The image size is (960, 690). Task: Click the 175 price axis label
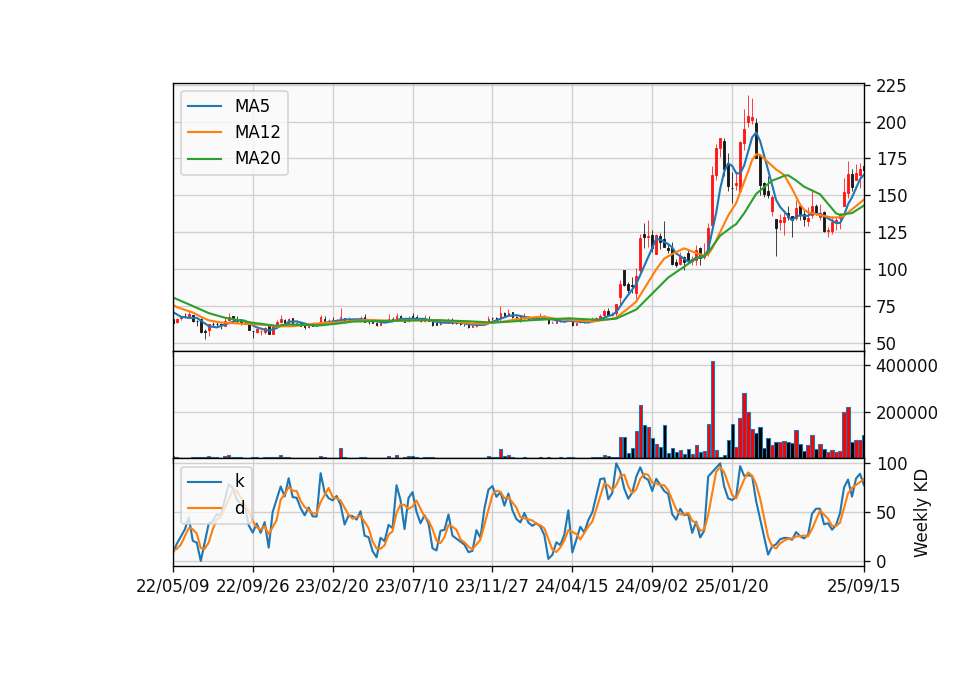891,159
